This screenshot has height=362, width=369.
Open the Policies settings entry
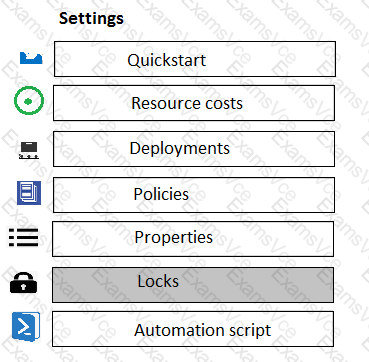coord(194,195)
